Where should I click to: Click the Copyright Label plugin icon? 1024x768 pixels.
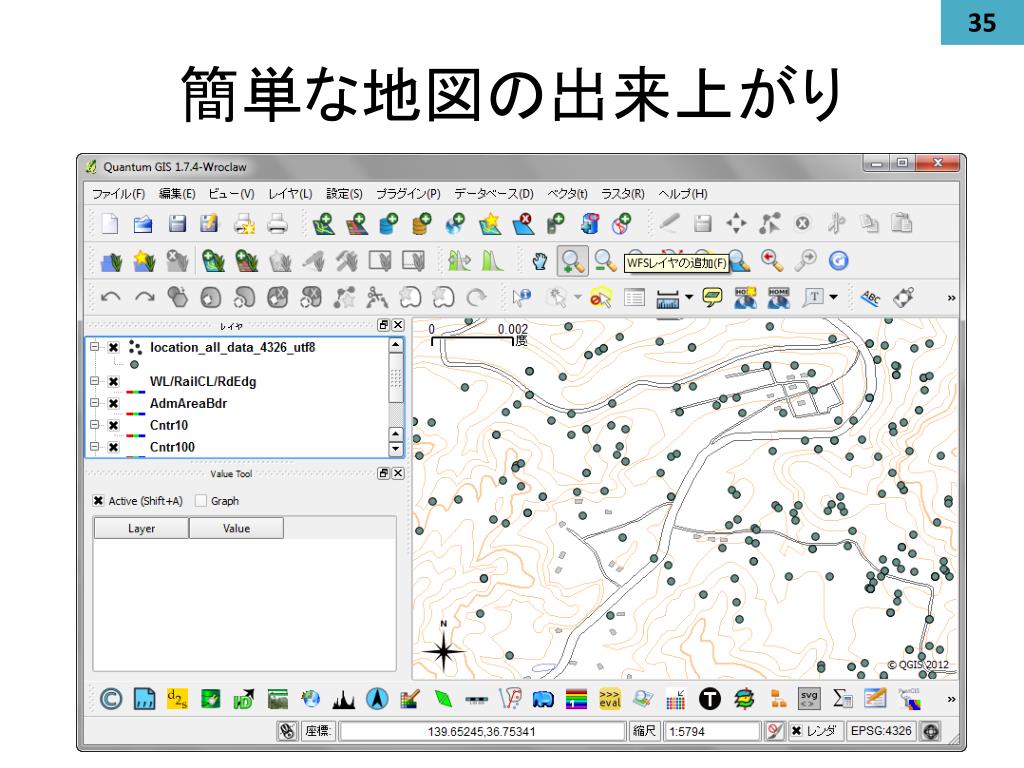[111, 699]
